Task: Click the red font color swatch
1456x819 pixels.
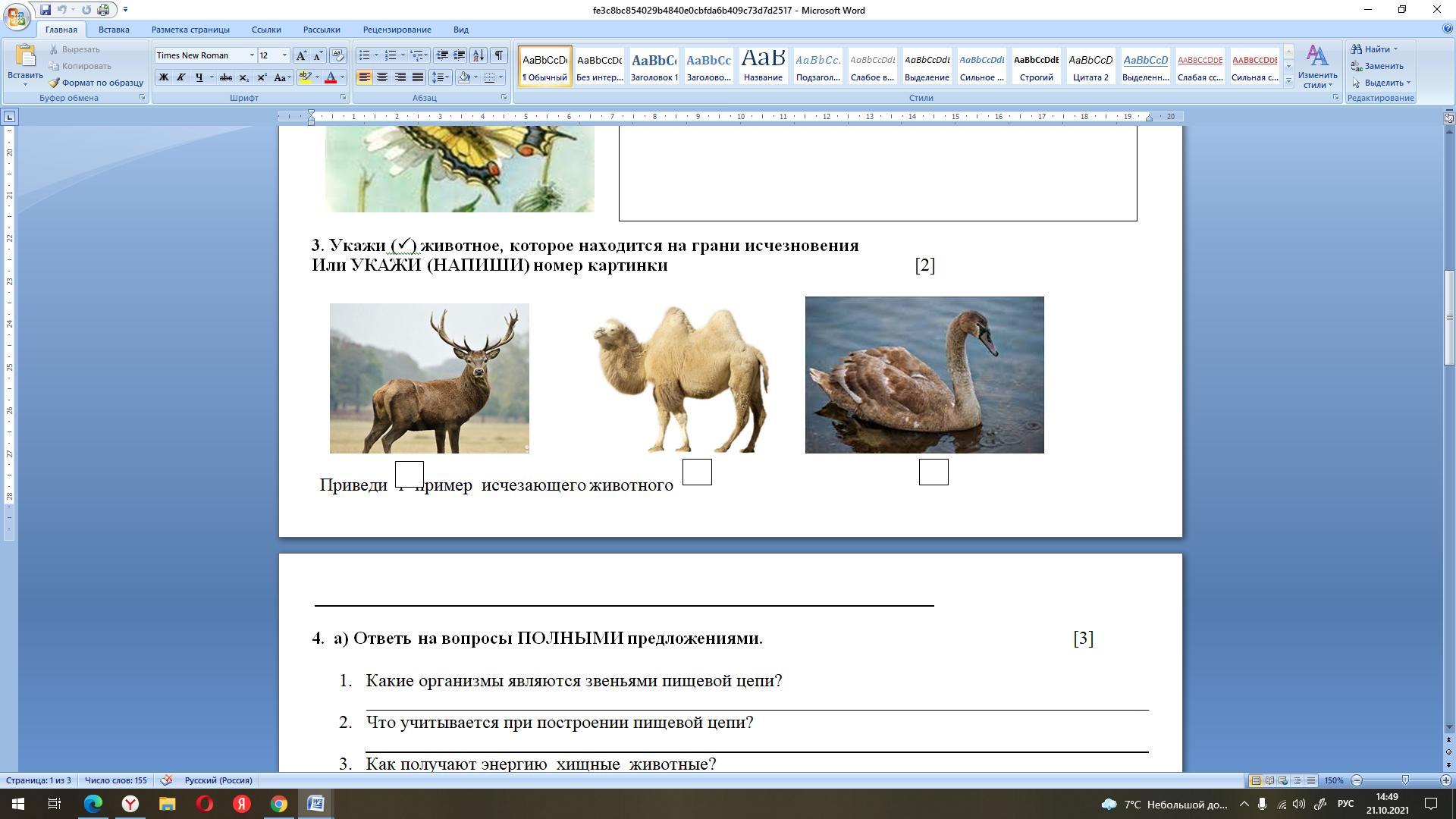Action: [x=331, y=77]
